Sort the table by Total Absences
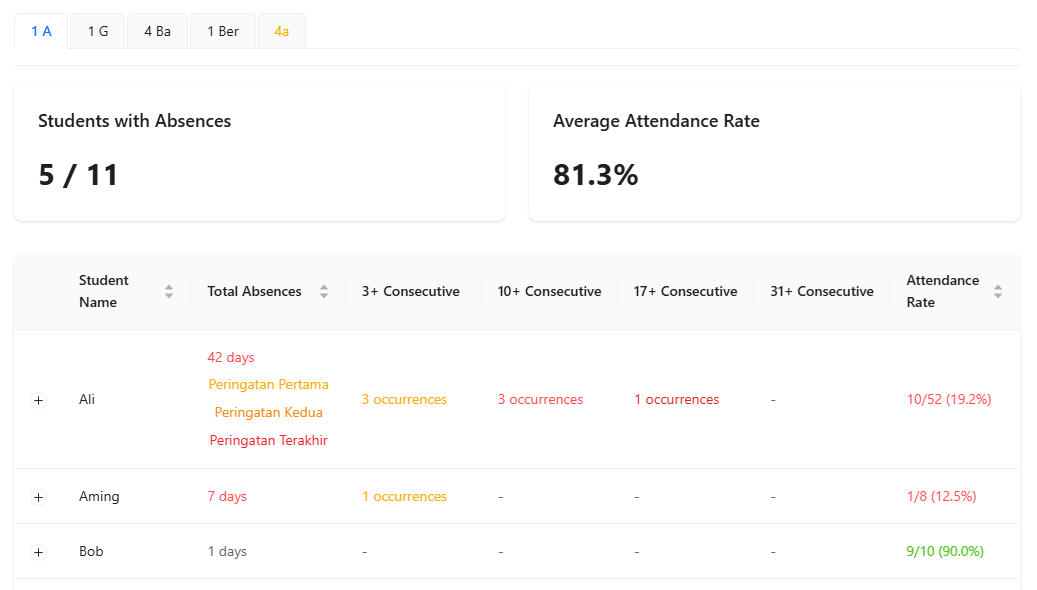Viewport: 1037px width, 590px height. [323, 291]
